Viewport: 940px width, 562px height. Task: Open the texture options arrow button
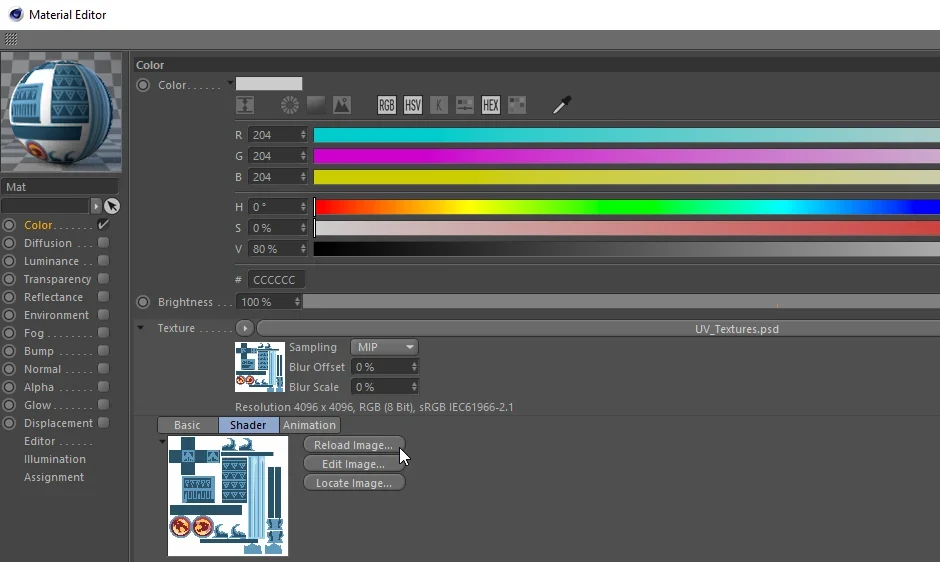[245, 328]
